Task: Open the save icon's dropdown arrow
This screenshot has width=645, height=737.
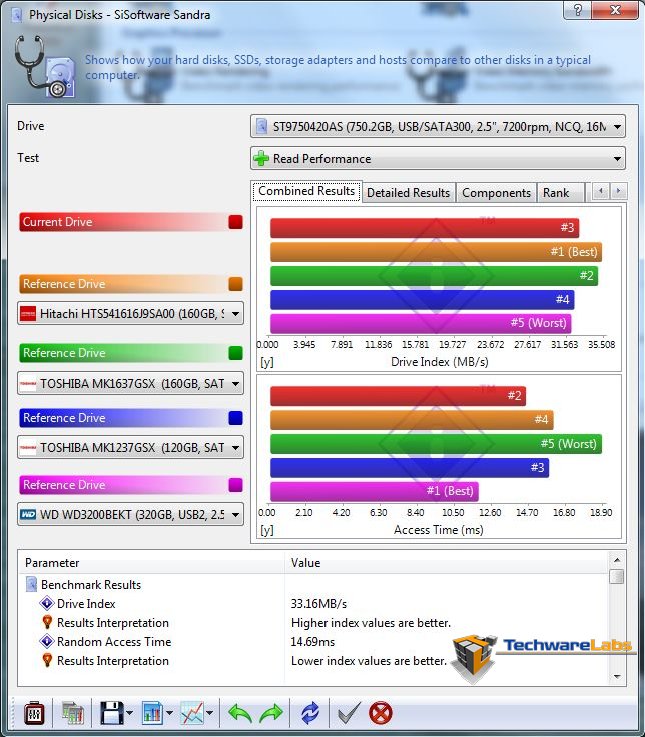Action: coord(129,713)
